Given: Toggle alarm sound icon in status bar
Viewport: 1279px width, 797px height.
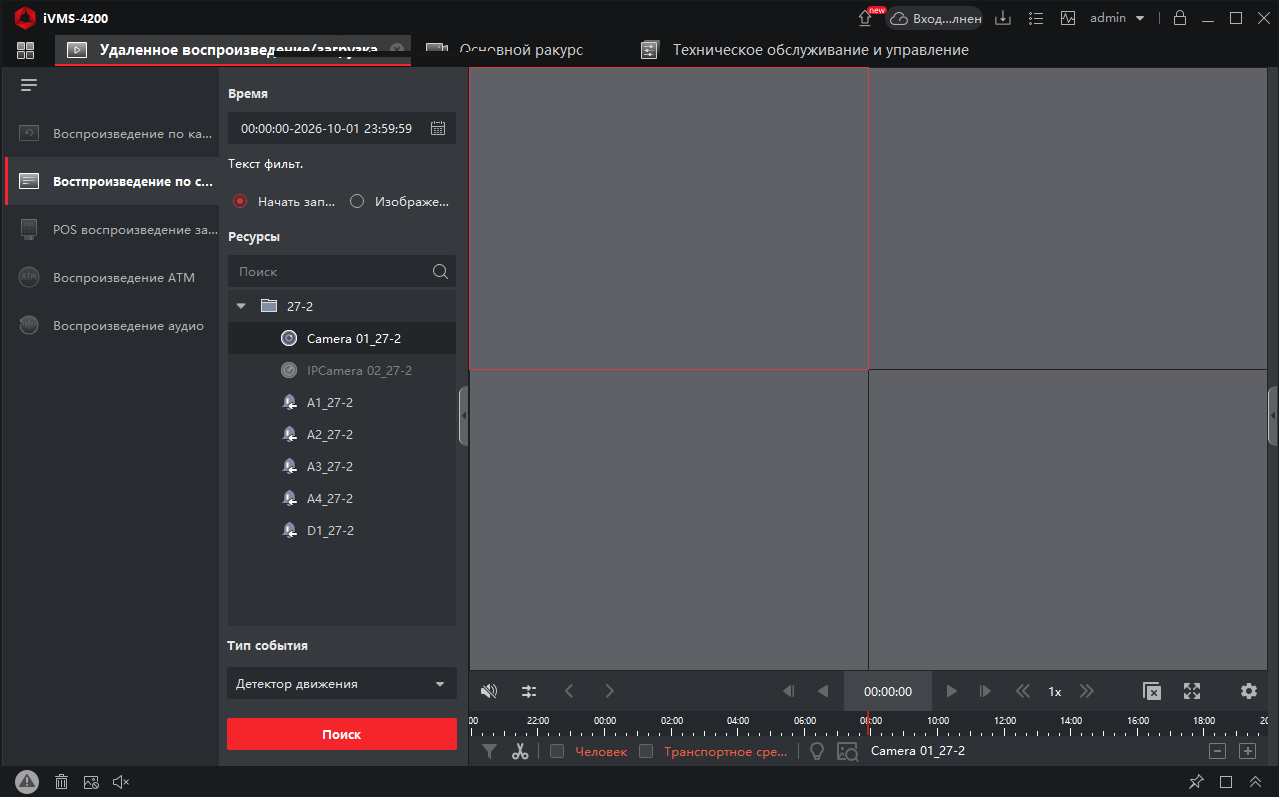Looking at the screenshot, I should click(121, 782).
